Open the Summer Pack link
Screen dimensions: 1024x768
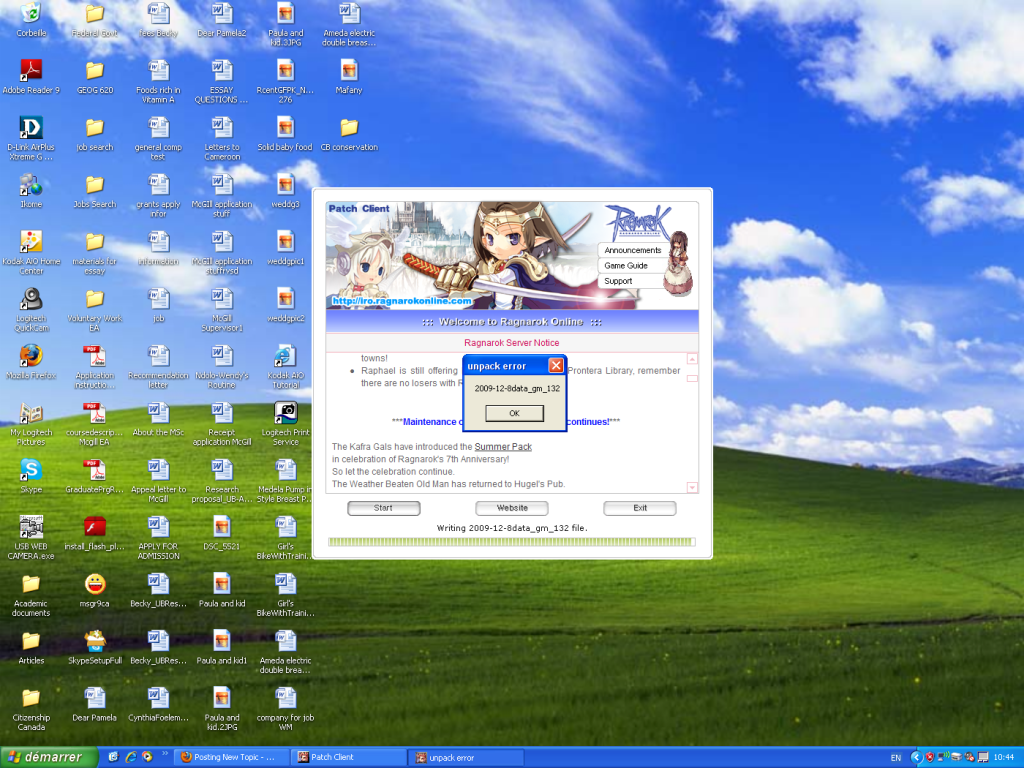503,447
